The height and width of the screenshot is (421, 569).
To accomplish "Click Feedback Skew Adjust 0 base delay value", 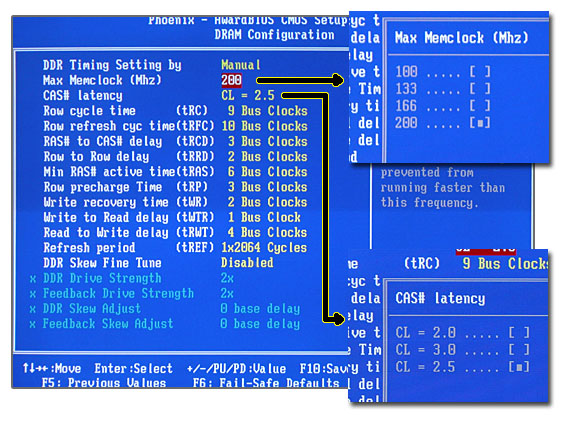I will 260,324.
